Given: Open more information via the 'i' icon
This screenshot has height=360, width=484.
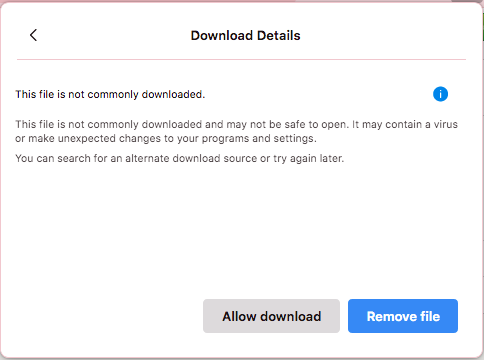Looking at the screenshot, I should pyautogui.click(x=440, y=94).
